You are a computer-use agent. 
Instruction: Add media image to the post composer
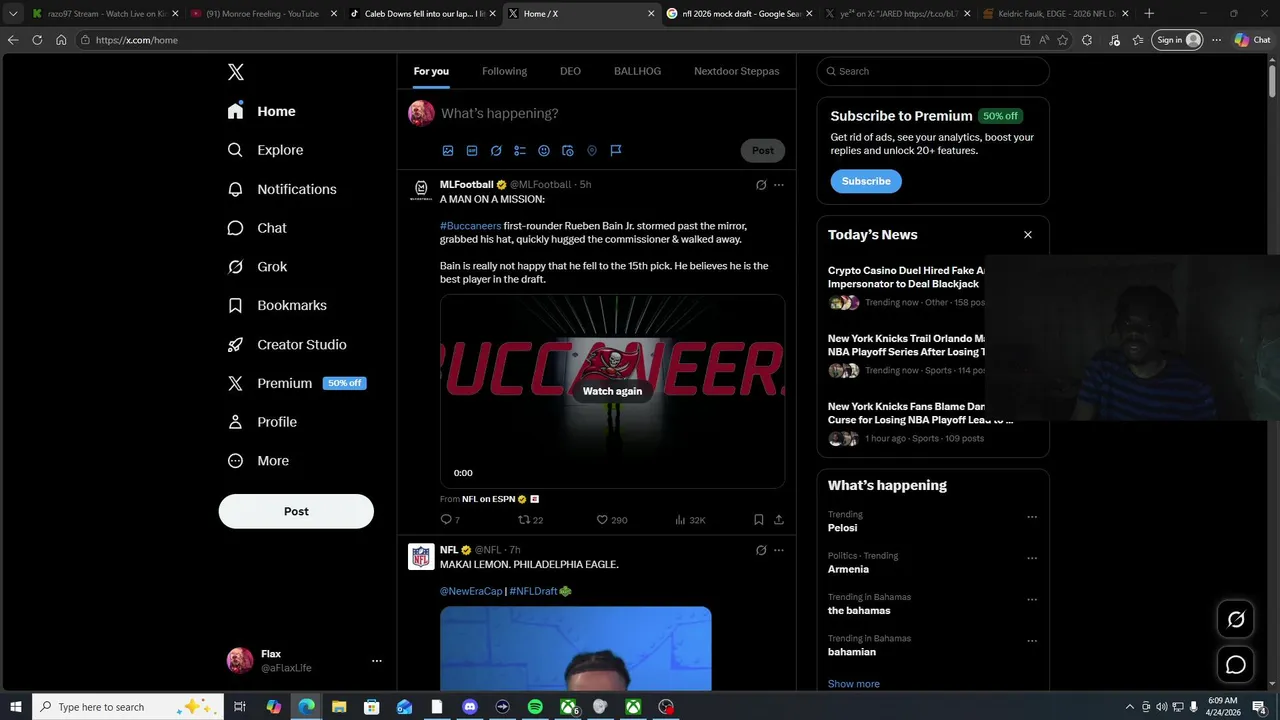(x=448, y=151)
